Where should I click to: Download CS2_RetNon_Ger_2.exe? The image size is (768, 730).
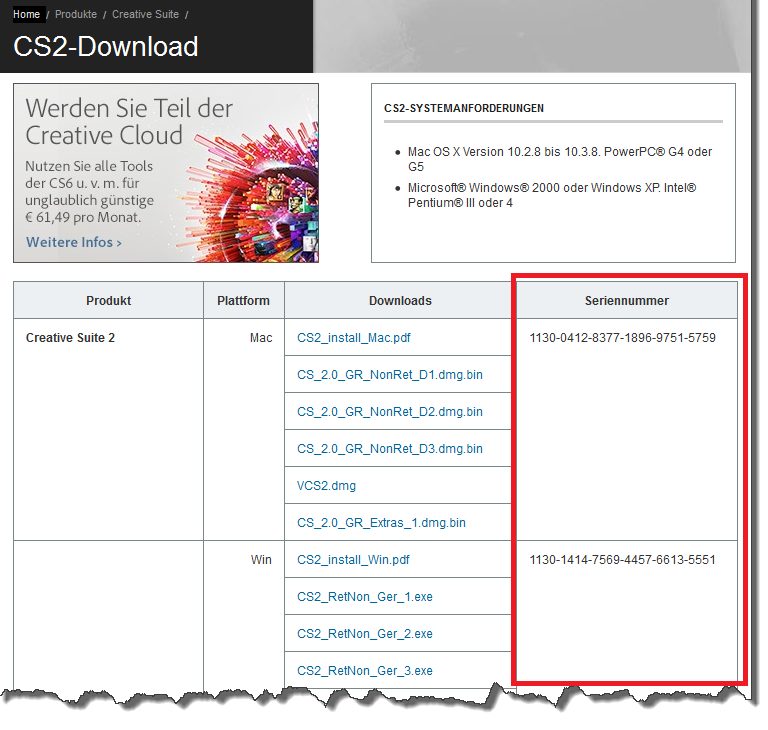coord(365,634)
